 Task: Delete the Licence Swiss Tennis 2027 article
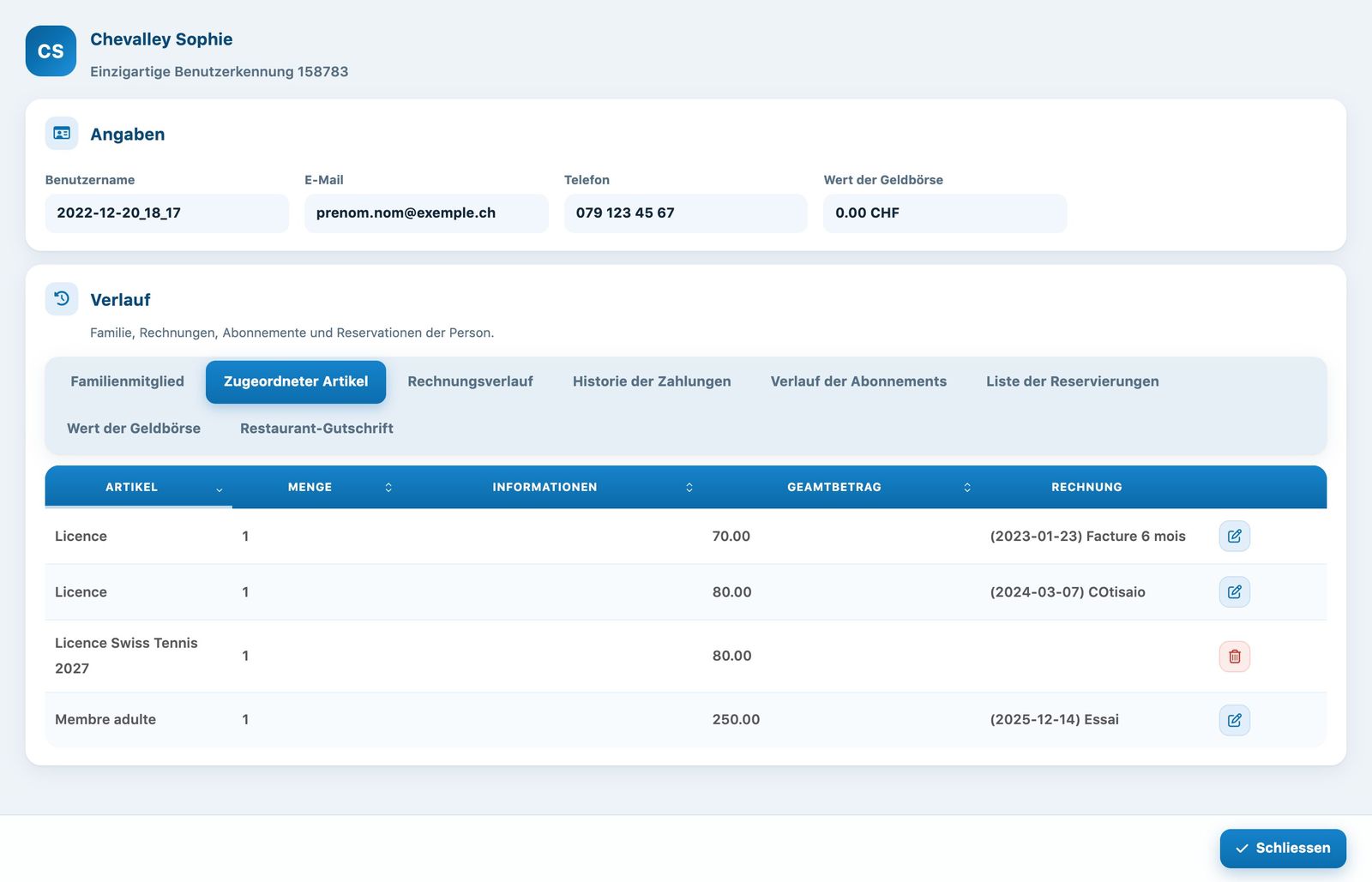click(1234, 656)
